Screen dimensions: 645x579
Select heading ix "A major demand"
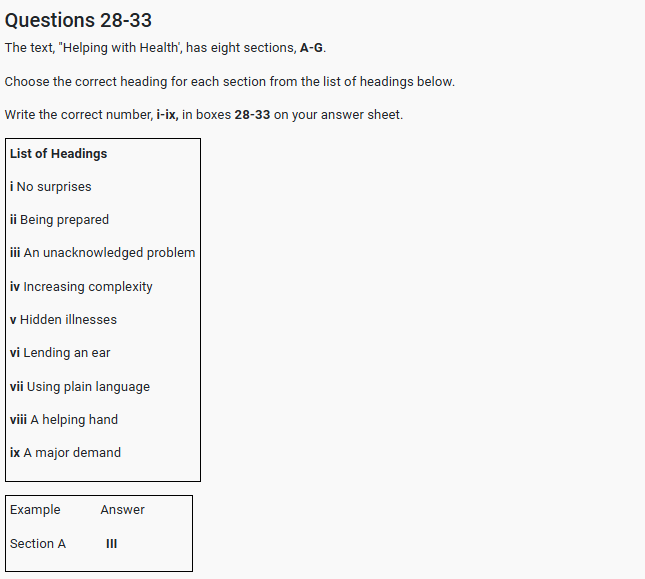65,453
